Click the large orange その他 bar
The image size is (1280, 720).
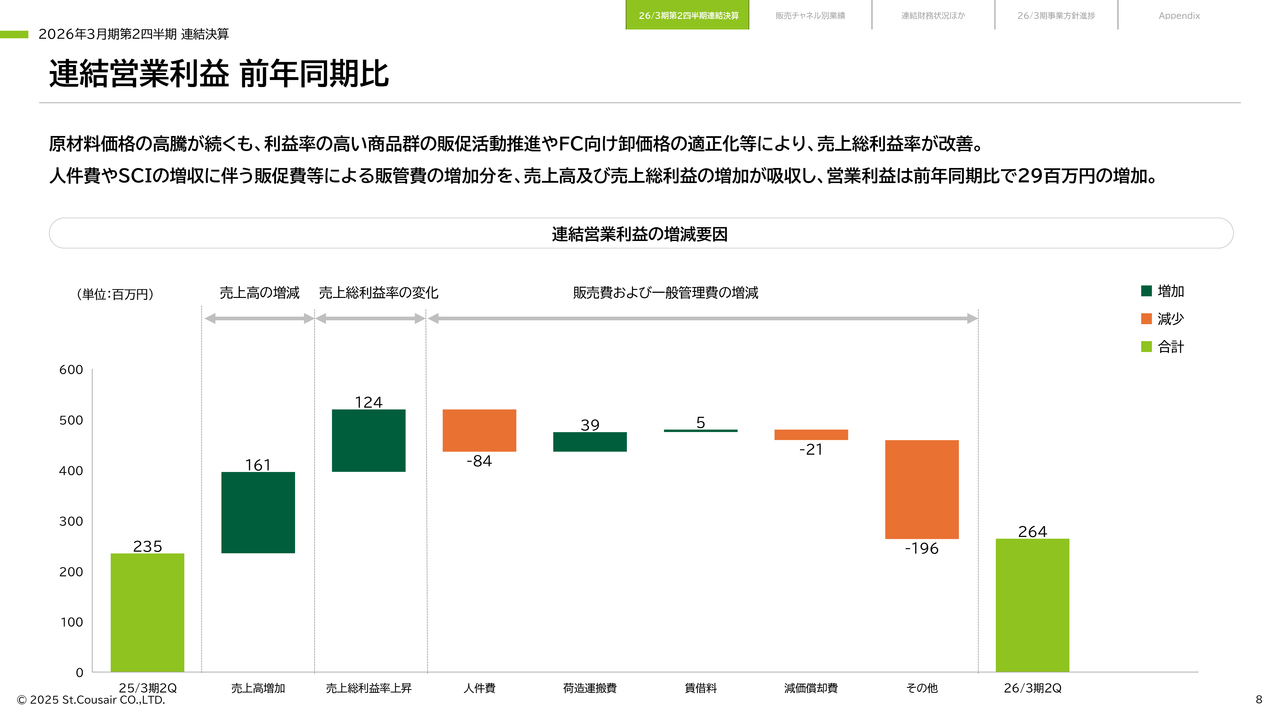(921, 489)
